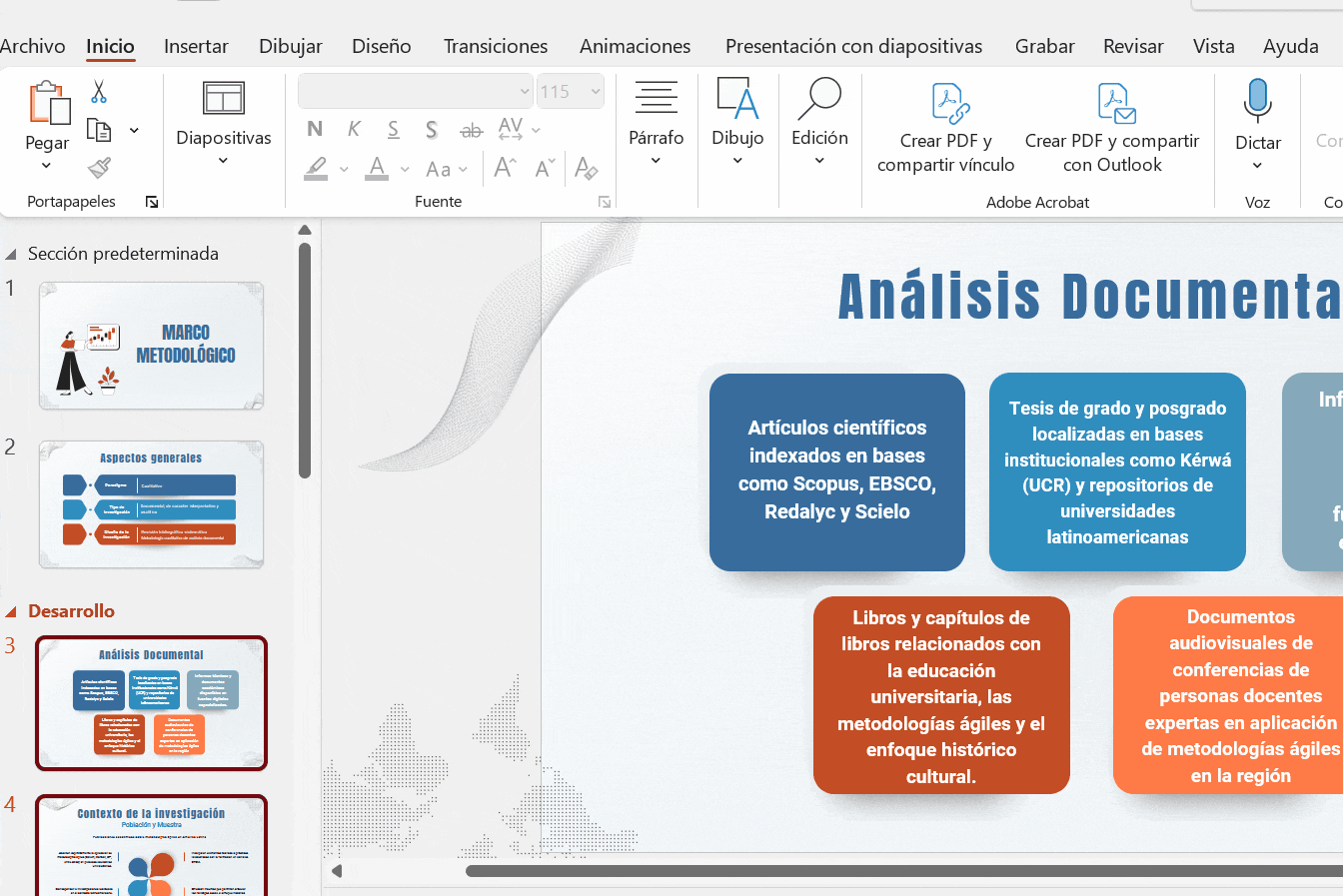Collapse the Desarrollo section
The image size is (1343, 896).
[x=12, y=611]
